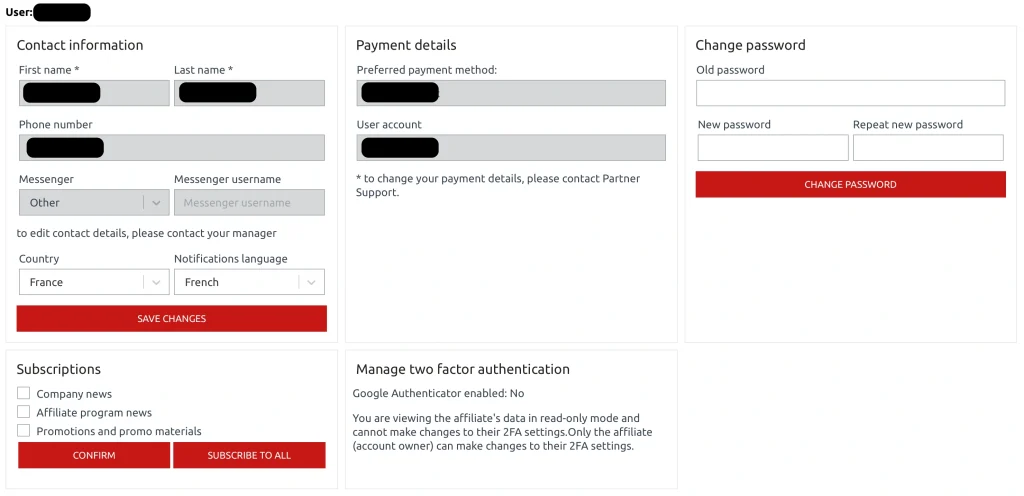Enable Promotions and promo materials checkbox
Viewport: 1024px width, 496px height.
coord(24,431)
